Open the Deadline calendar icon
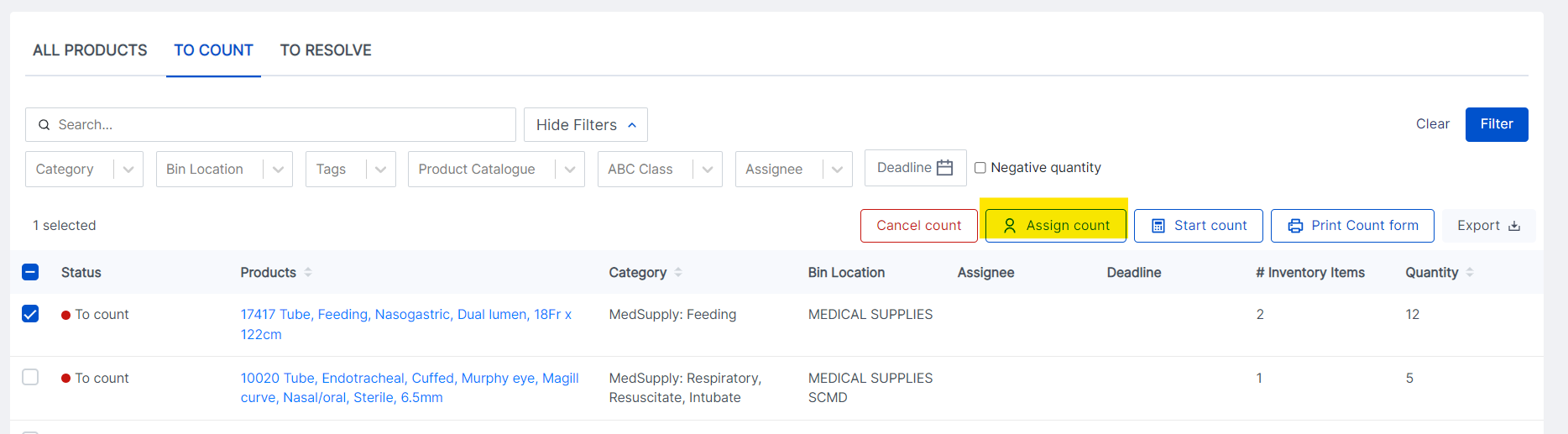Viewport: 1568px width, 434px height. [x=944, y=168]
